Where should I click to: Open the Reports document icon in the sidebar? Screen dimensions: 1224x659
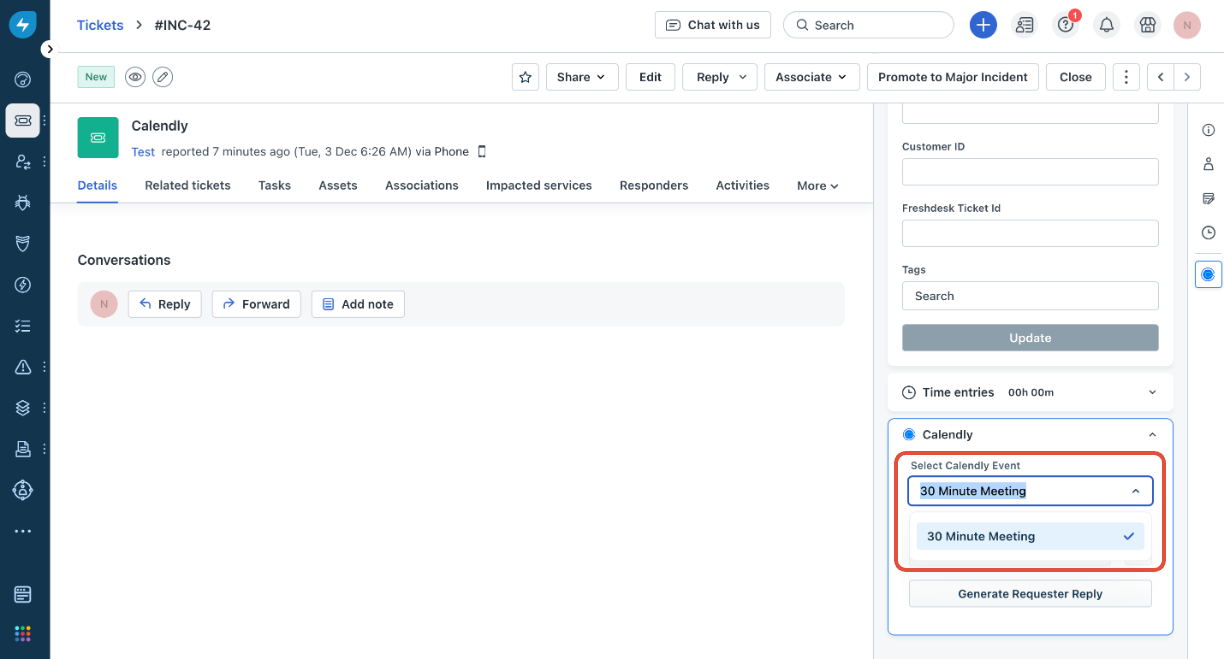tap(23, 449)
